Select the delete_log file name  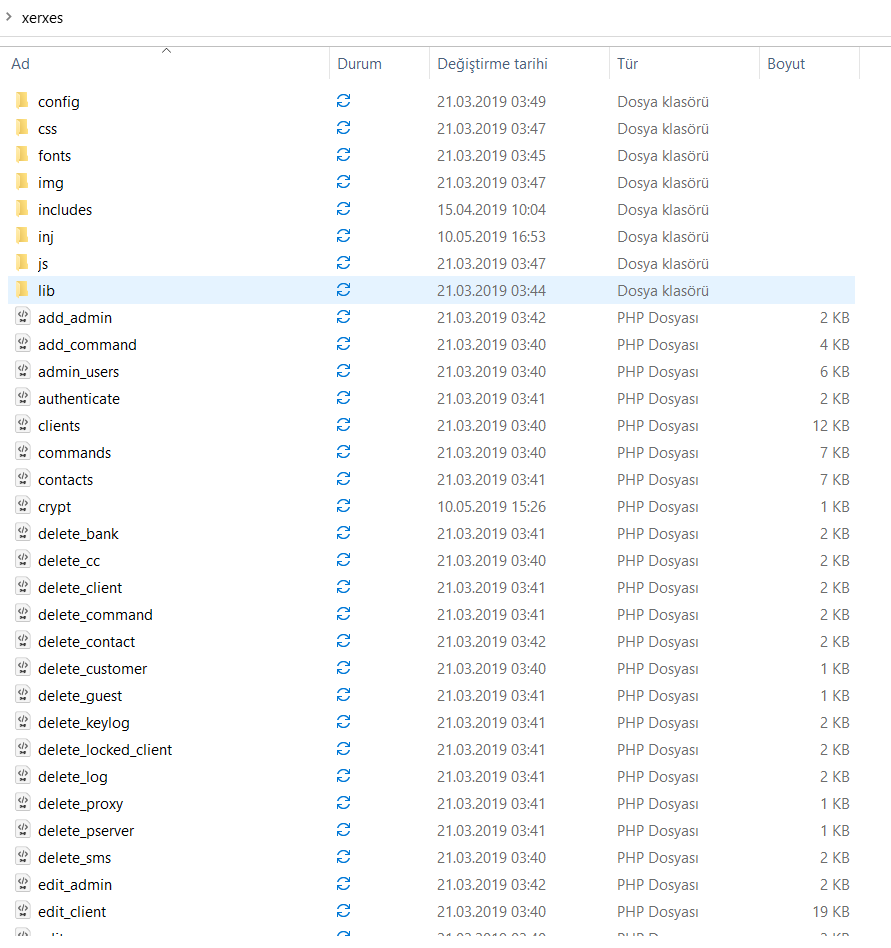pyautogui.click(x=73, y=777)
